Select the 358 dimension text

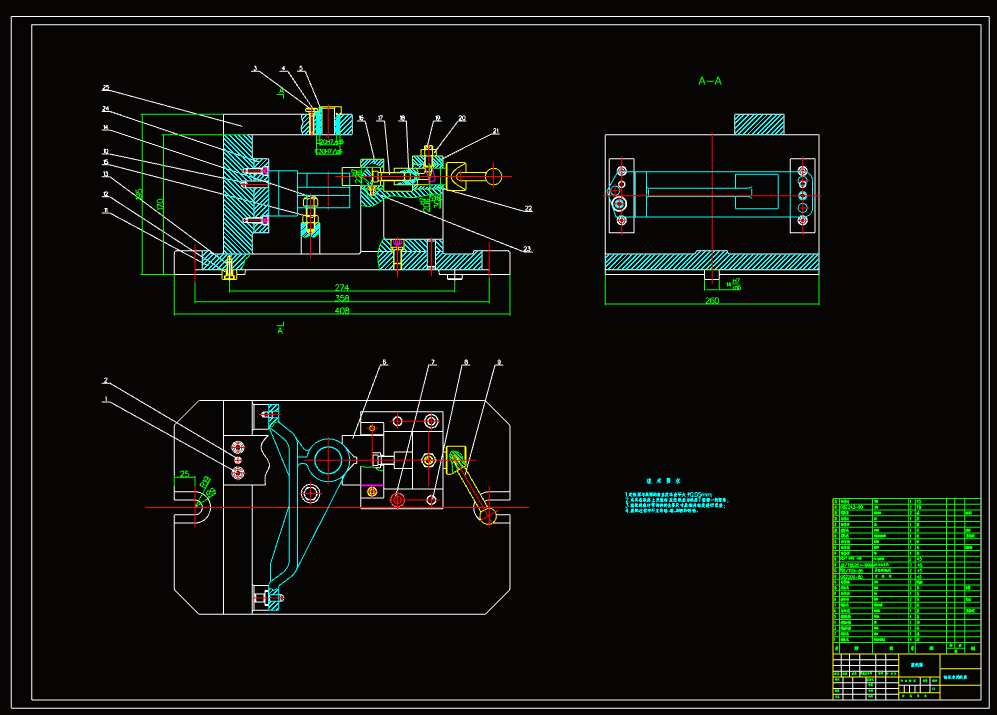pos(341,298)
